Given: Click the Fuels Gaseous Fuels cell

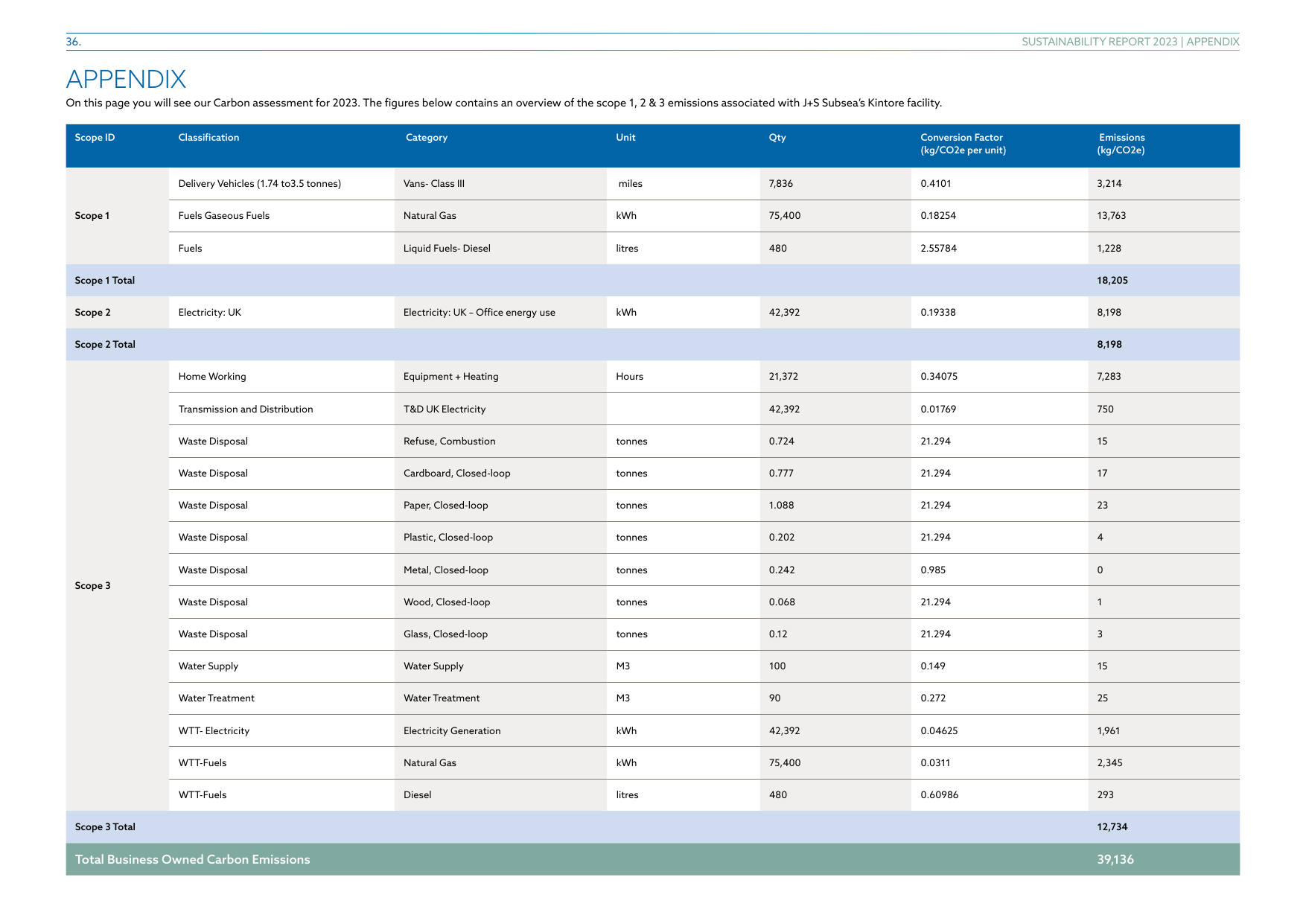Looking at the screenshot, I should point(224,216).
